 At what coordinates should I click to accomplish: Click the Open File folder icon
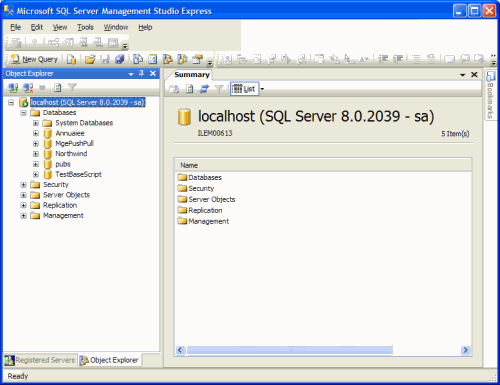coord(89,59)
